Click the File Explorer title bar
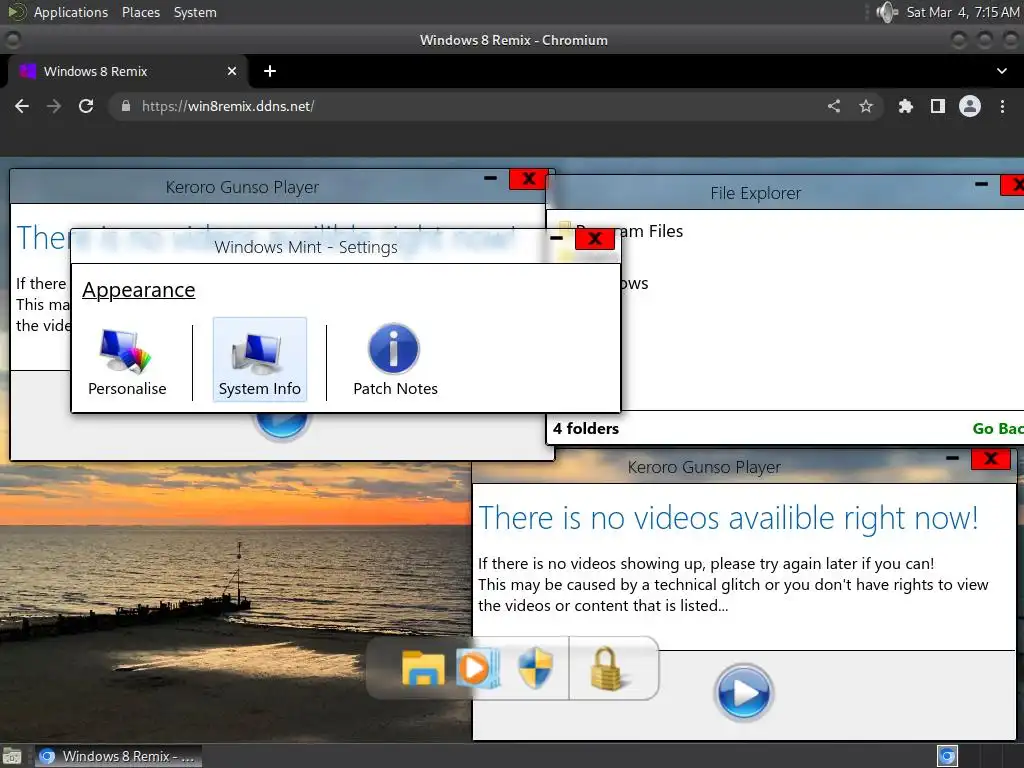The width and height of the screenshot is (1024, 768). [756, 193]
